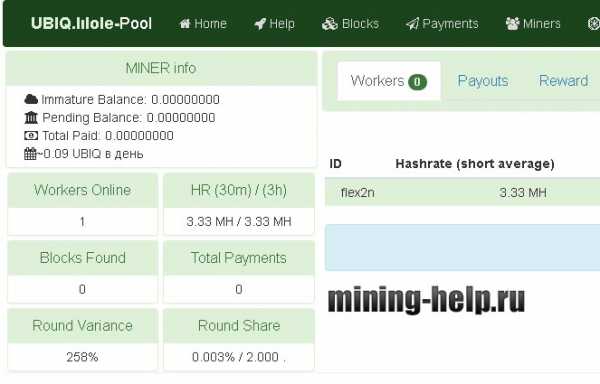Click the partially visible icon after Miners
The width and height of the screenshot is (600, 384).
tap(594, 24)
